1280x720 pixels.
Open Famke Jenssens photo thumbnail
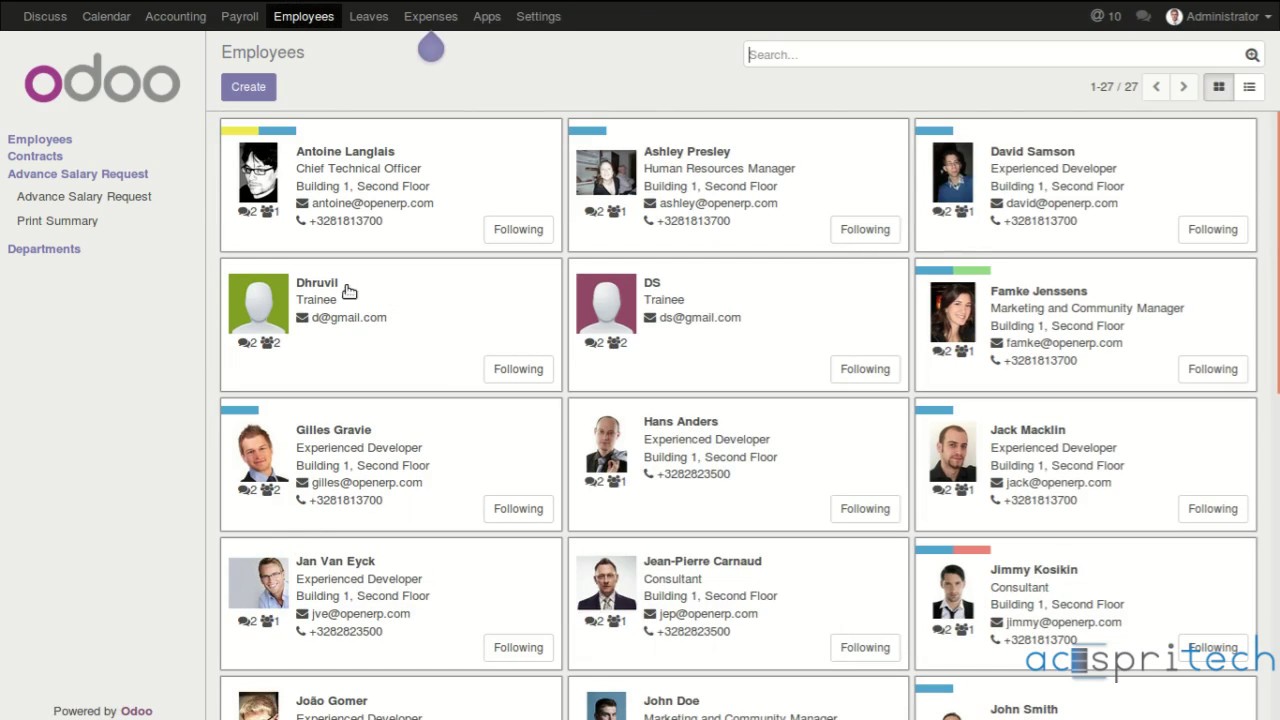tap(952, 312)
